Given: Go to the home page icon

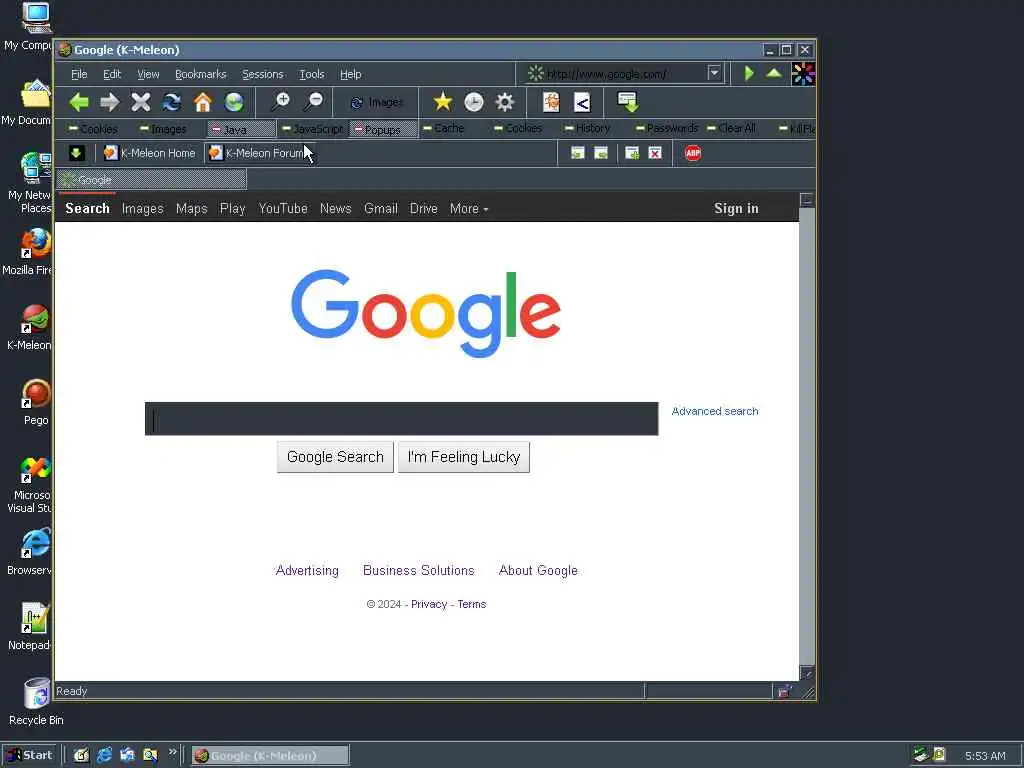Looking at the screenshot, I should coord(203,102).
